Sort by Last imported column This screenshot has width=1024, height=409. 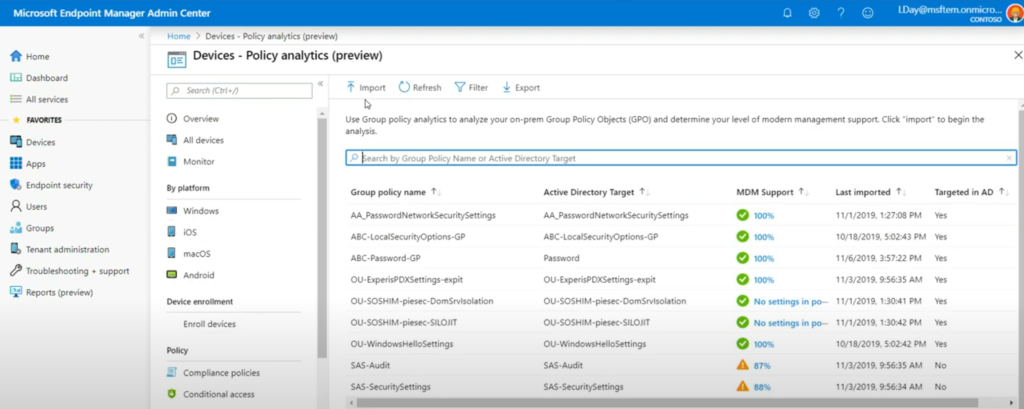click(x=871, y=192)
